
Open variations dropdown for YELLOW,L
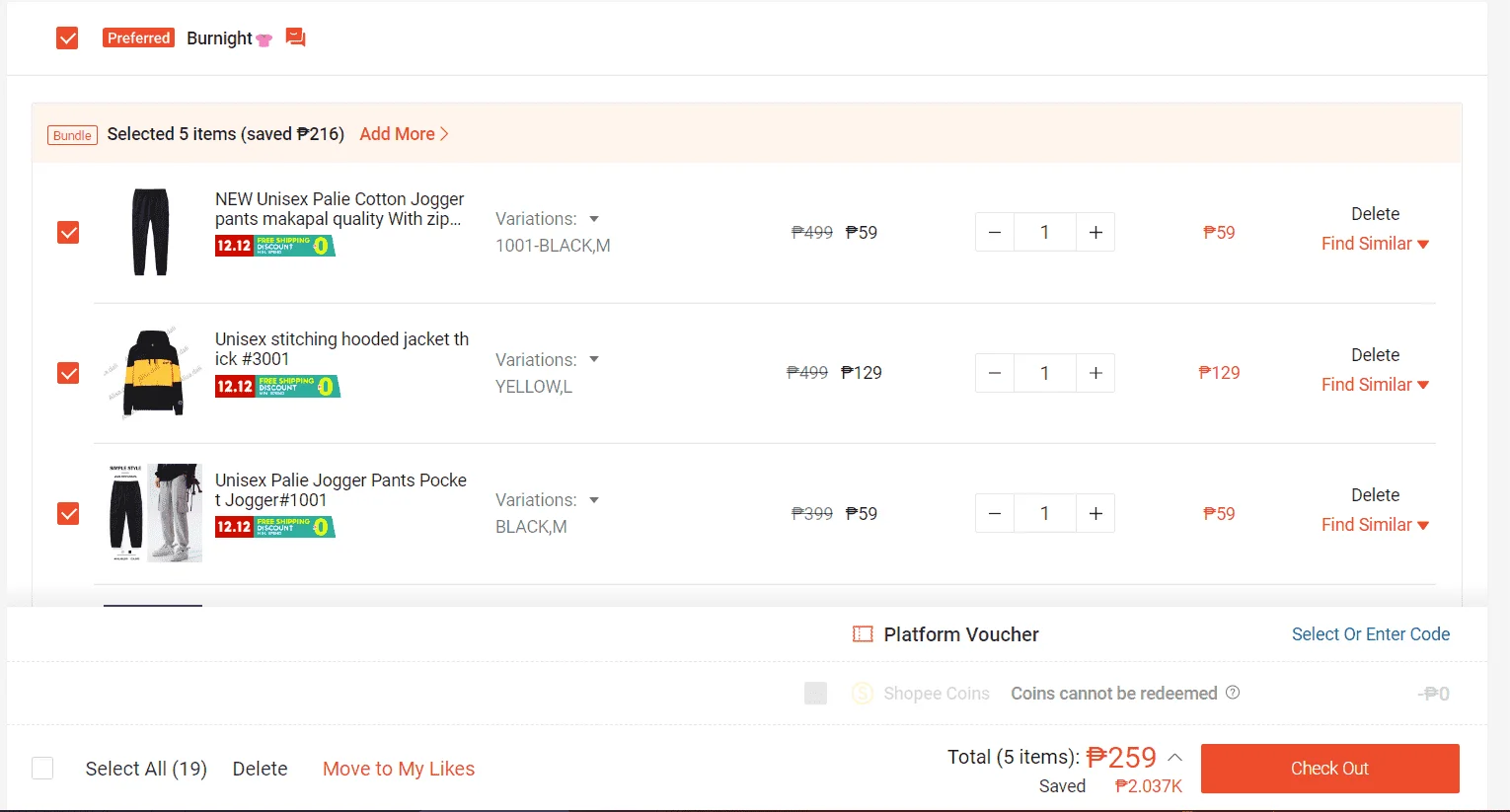(594, 359)
